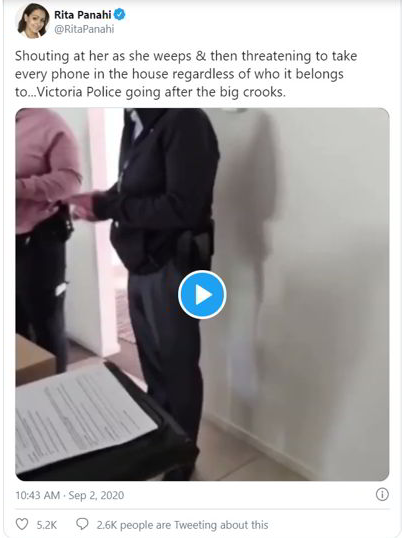The image size is (405, 538).
Task: Play the embedded tweet video
Action: pos(202,295)
